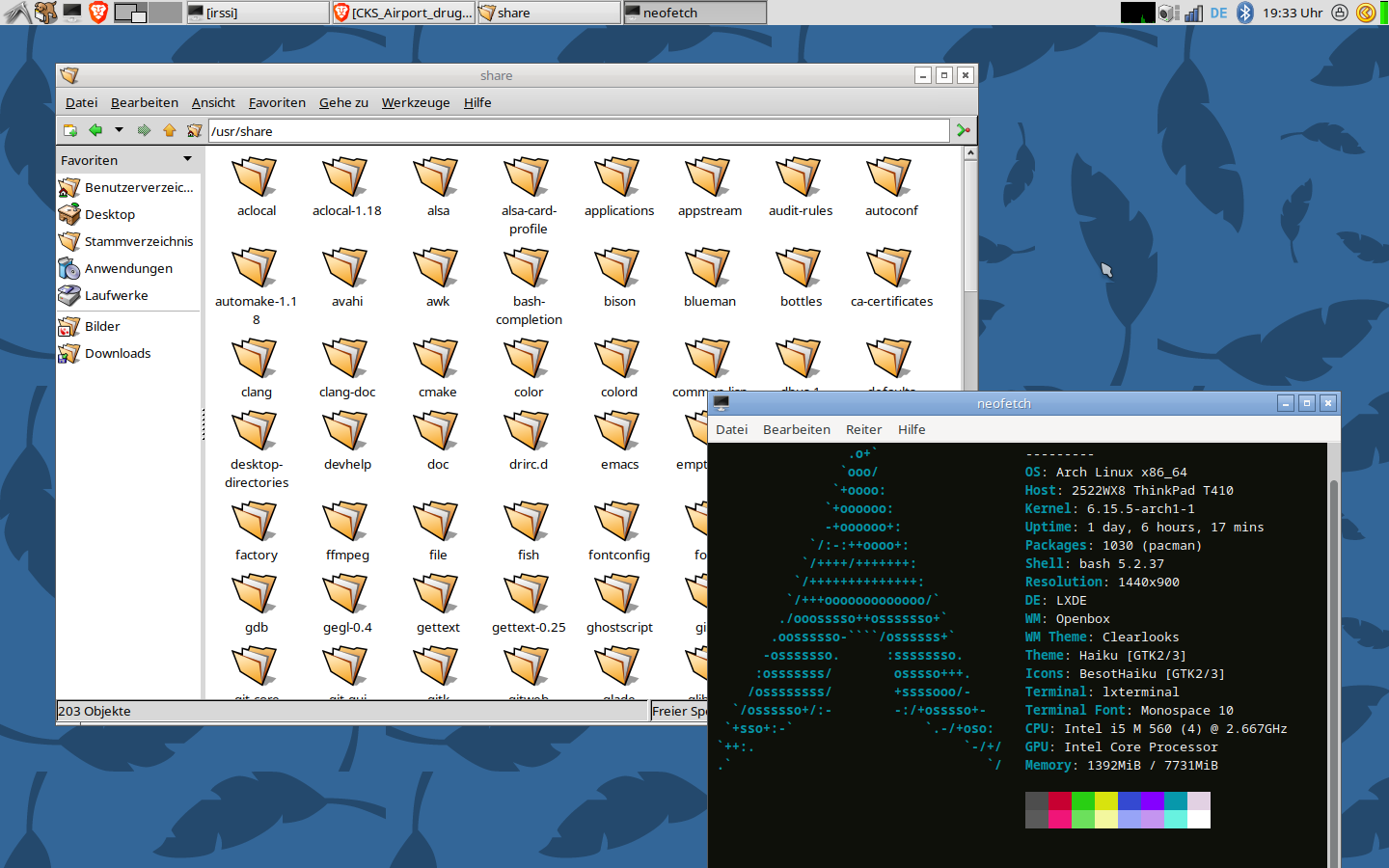Image resolution: width=1389 pixels, height=868 pixels.
Task: Select the avahi folder icon
Action: [x=346, y=268]
